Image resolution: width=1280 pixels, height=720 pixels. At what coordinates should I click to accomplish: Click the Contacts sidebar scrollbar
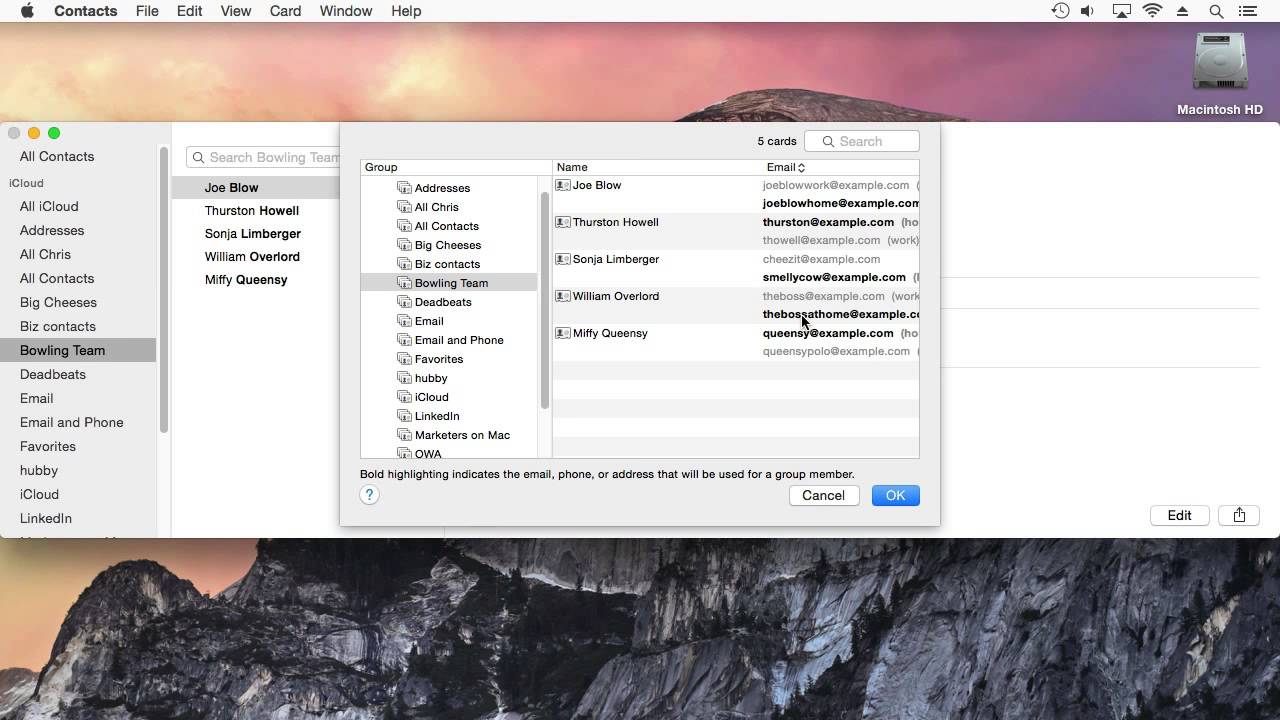click(164, 290)
